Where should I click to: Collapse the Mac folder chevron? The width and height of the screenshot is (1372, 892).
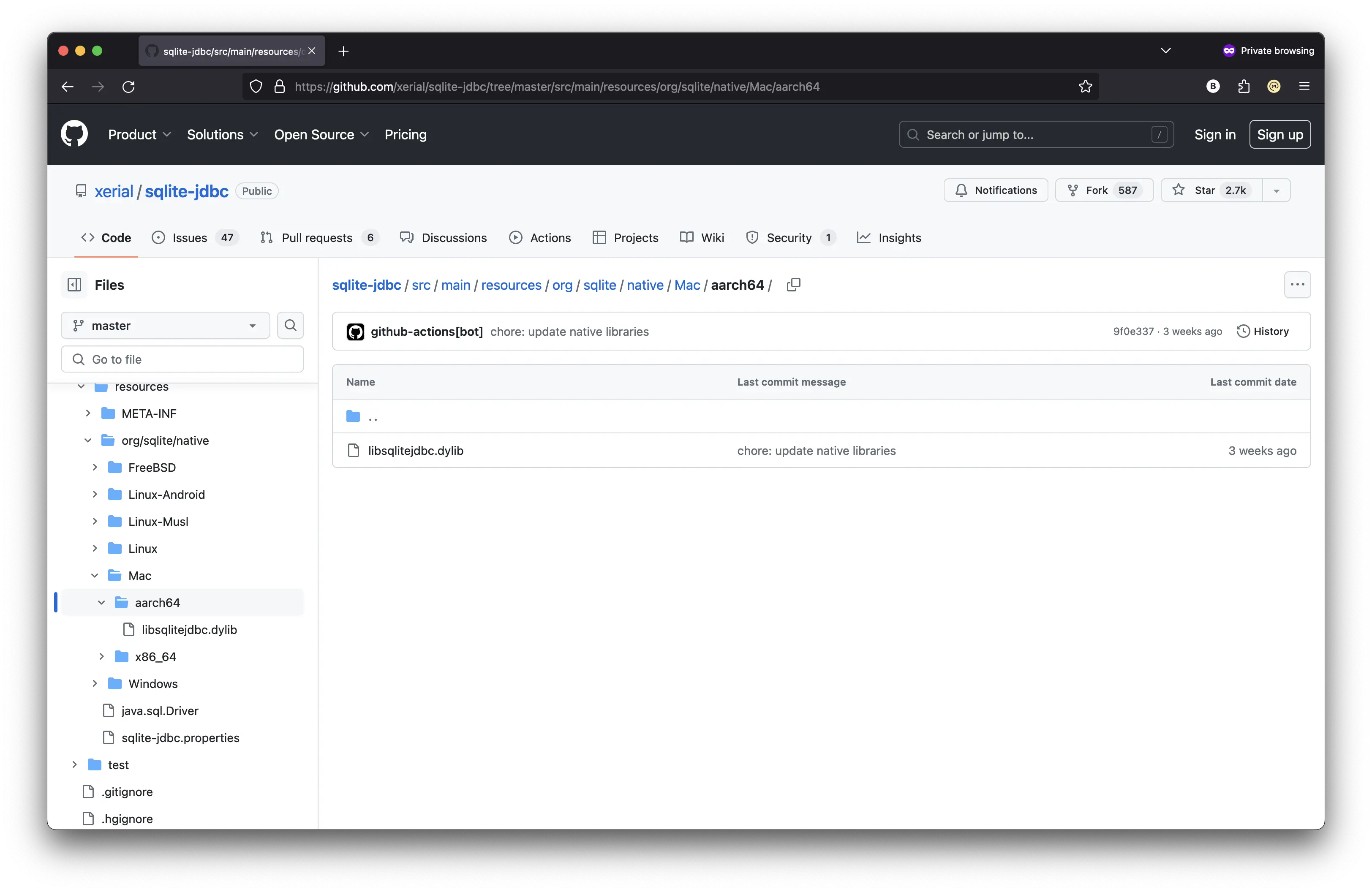point(95,576)
